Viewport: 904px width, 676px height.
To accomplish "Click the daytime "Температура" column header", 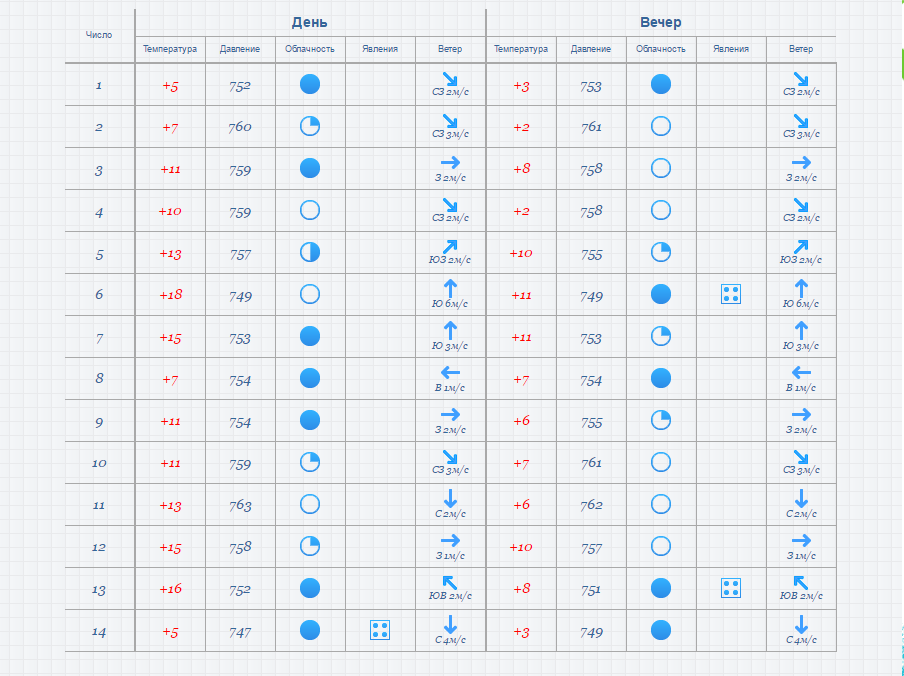I will coord(170,49).
